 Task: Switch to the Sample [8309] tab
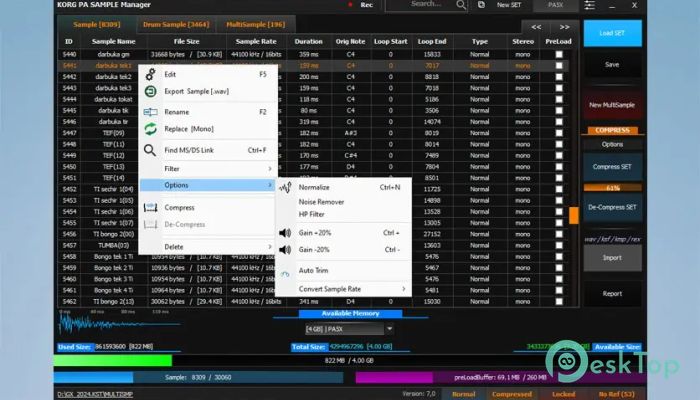(x=97, y=25)
